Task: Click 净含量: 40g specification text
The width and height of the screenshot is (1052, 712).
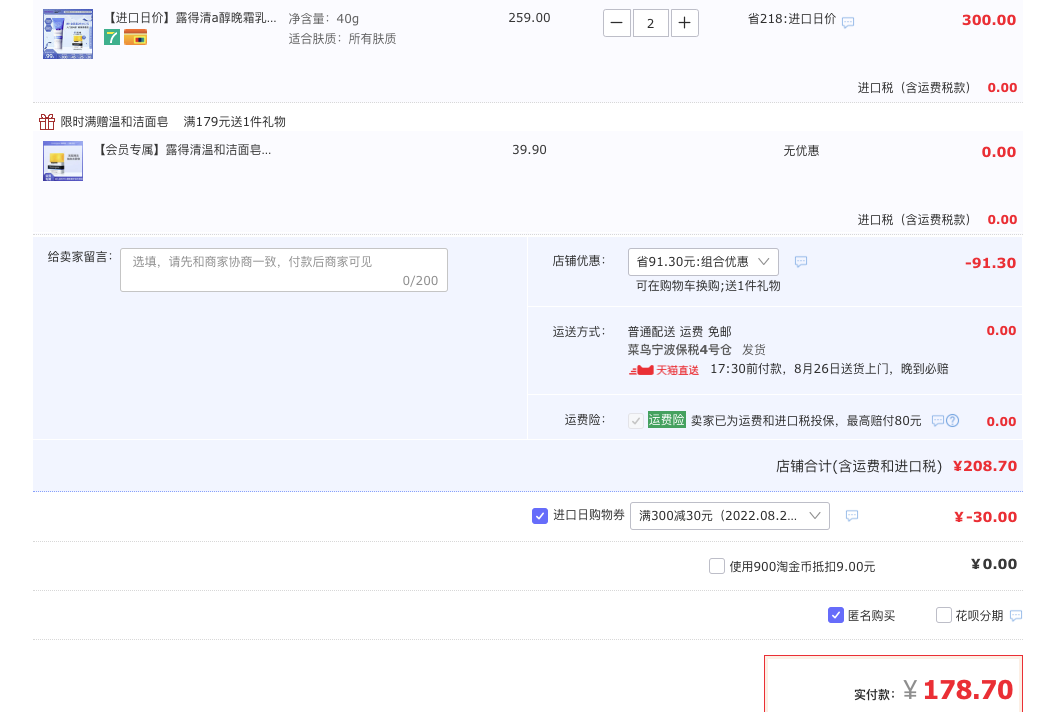Action: (324, 19)
